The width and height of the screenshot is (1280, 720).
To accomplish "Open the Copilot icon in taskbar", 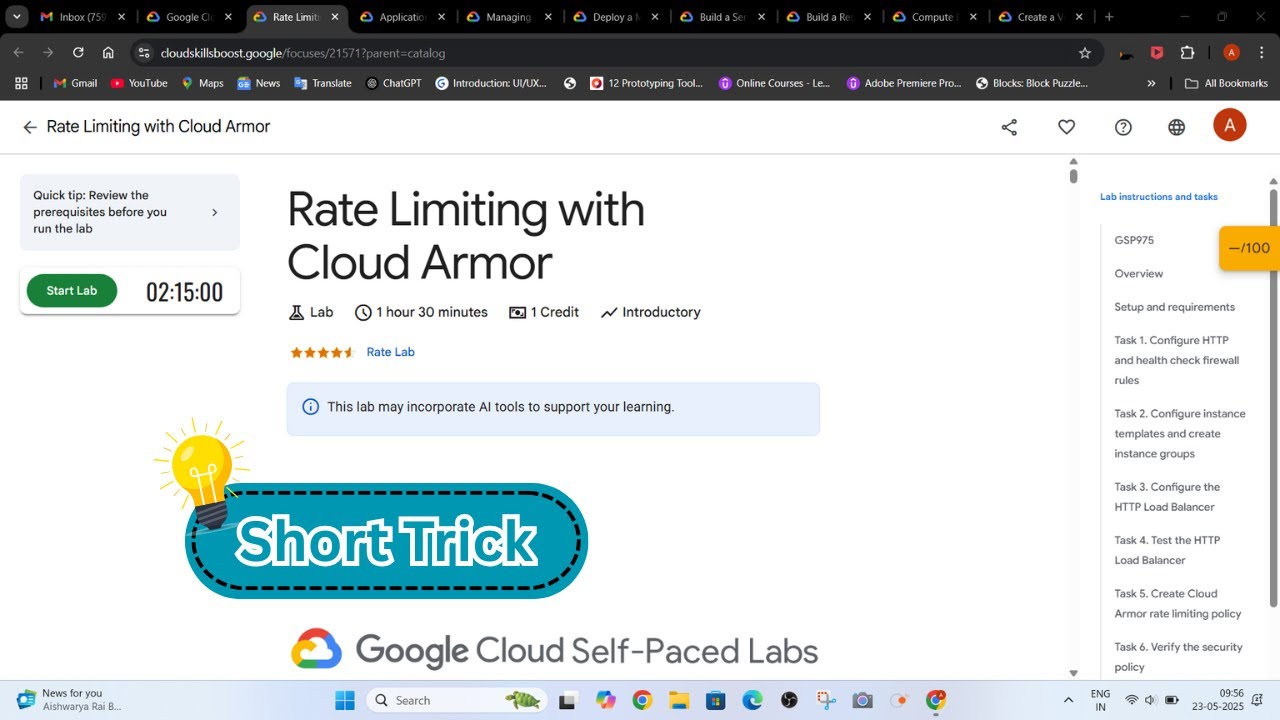I will click(x=605, y=700).
